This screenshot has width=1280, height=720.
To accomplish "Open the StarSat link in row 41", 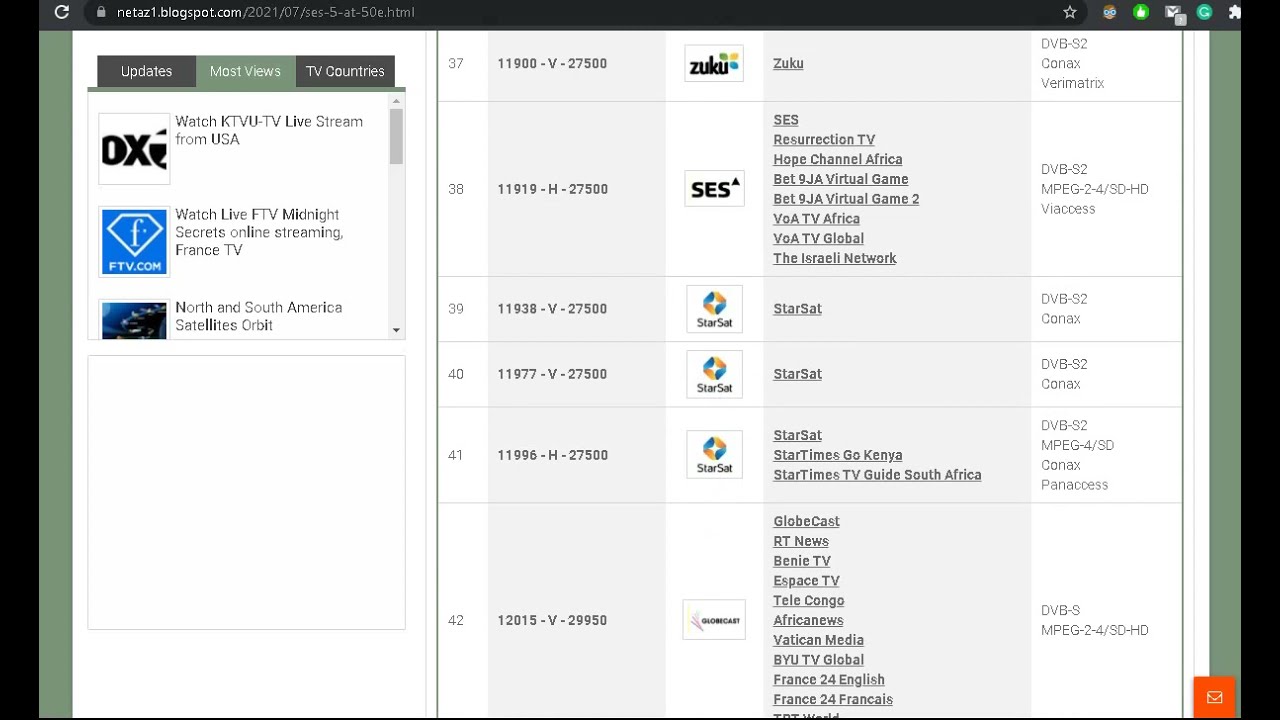I will point(797,435).
